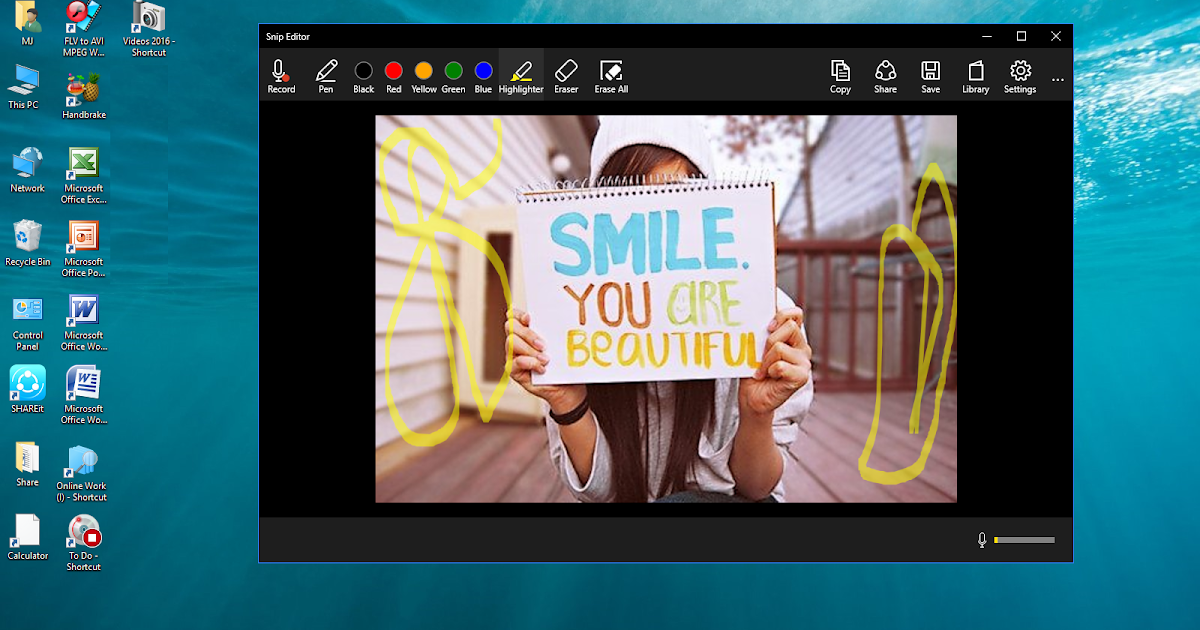The width and height of the screenshot is (1200, 630).
Task: Open the Snip Editor Settings
Action: point(1019,75)
